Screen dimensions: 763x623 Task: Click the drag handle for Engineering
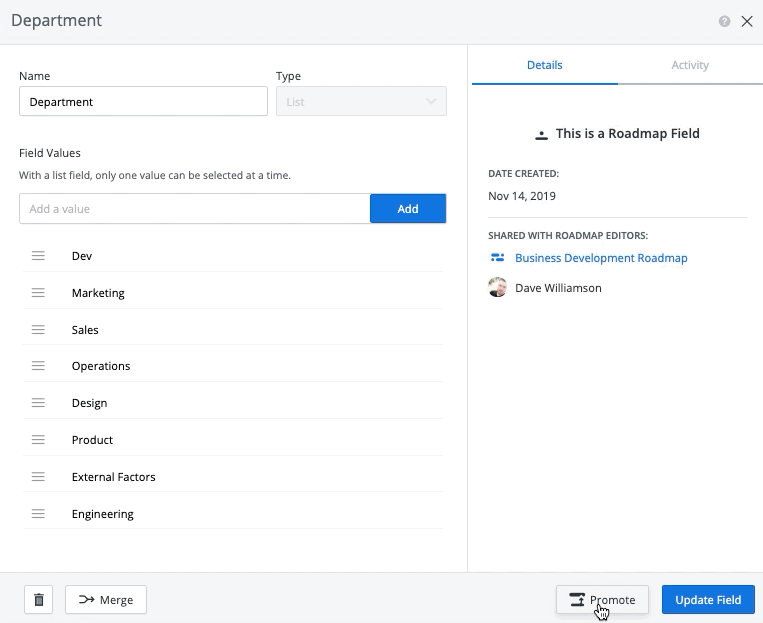(x=38, y=514)
